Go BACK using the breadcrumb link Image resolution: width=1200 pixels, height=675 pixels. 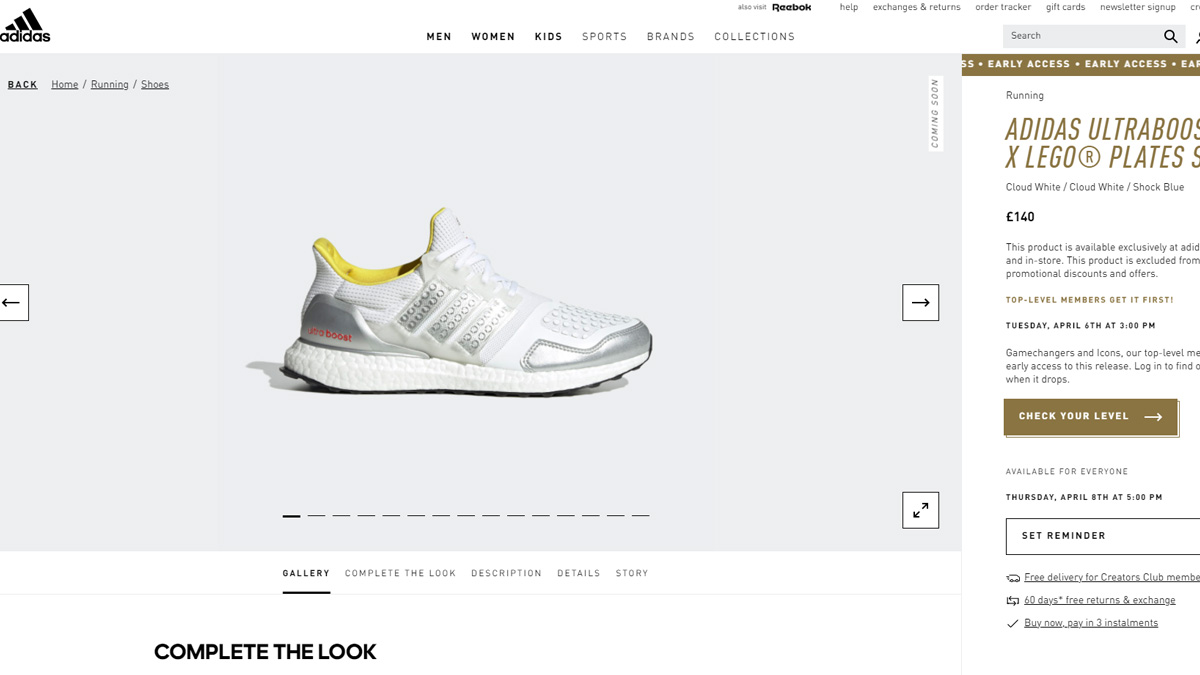coord(23,85)
